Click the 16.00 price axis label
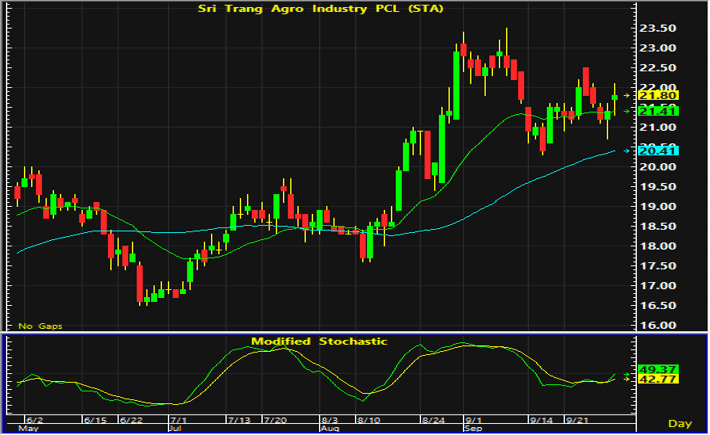 pos(657,325)
